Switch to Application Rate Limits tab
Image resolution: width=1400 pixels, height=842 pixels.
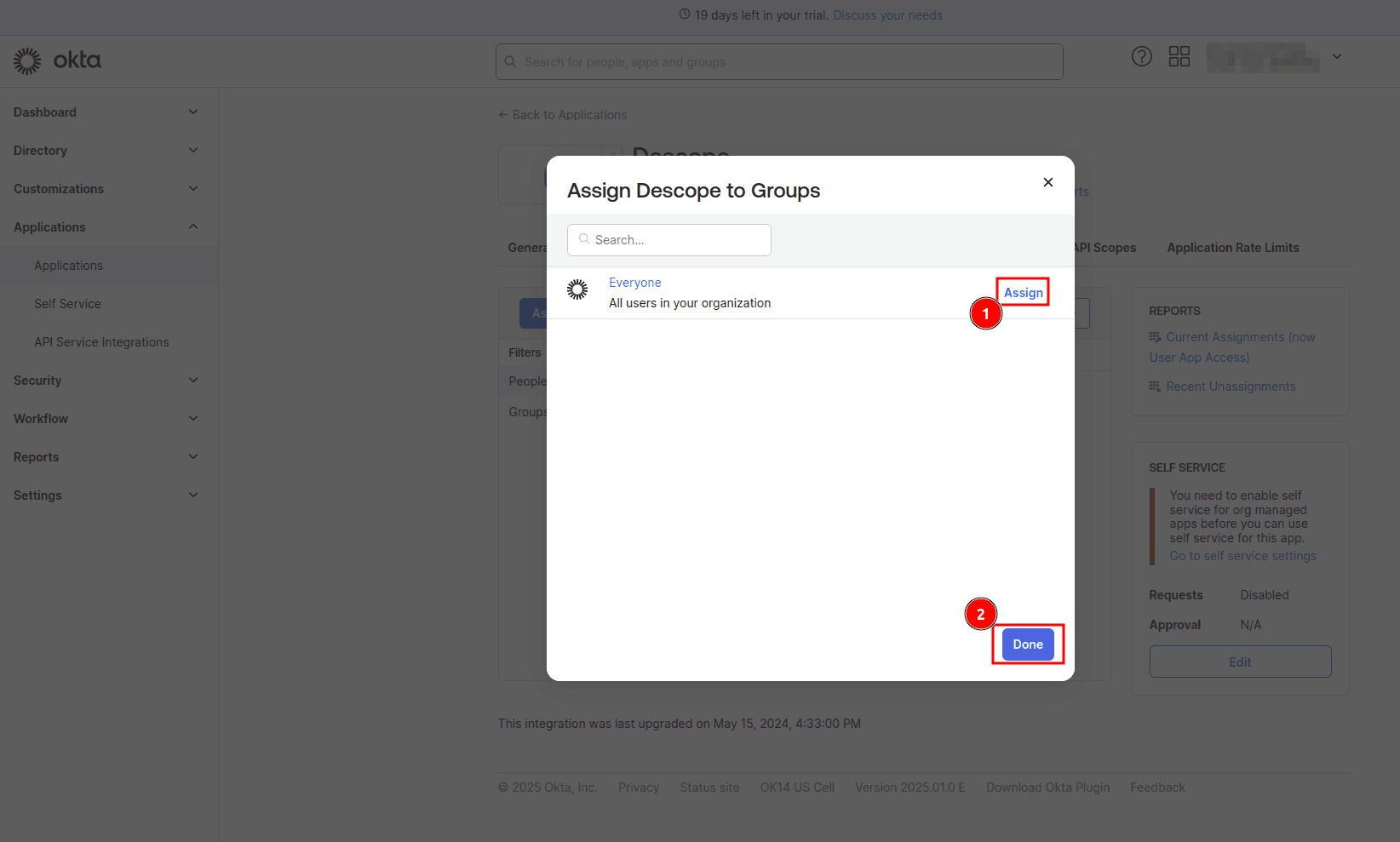1232,248
